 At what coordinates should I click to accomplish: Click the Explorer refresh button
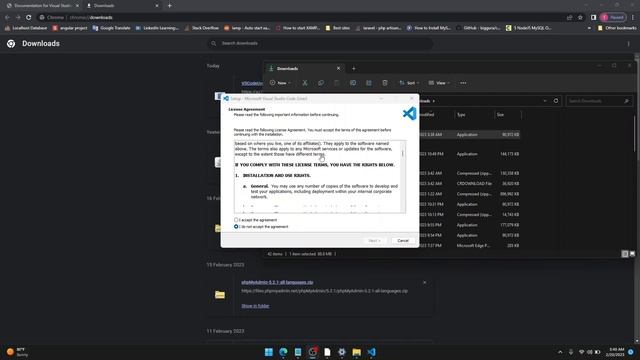coord(556,101)
